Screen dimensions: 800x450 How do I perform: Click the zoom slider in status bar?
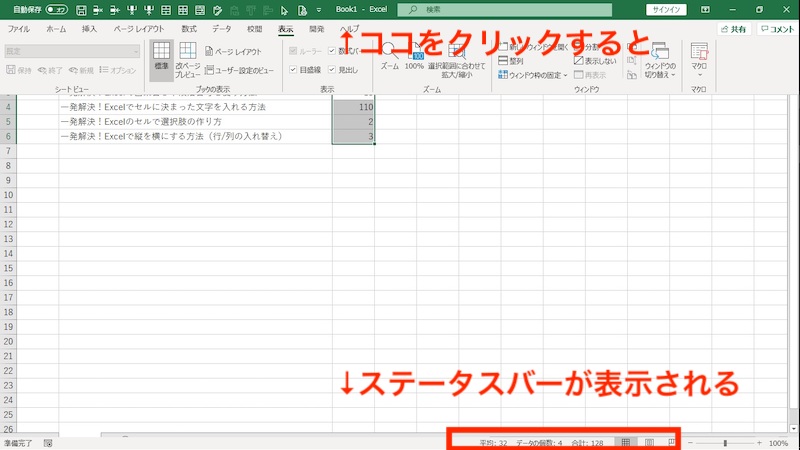725,442
